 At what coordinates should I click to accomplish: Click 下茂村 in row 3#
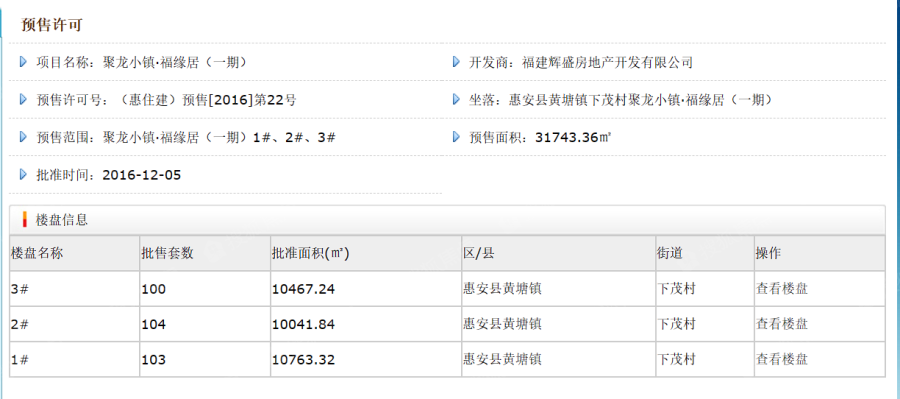(x=677, y=289)
